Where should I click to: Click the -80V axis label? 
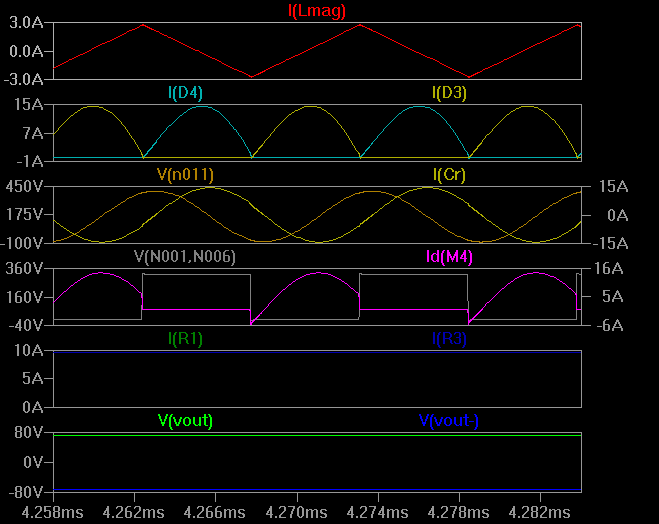tap(26, 492)
